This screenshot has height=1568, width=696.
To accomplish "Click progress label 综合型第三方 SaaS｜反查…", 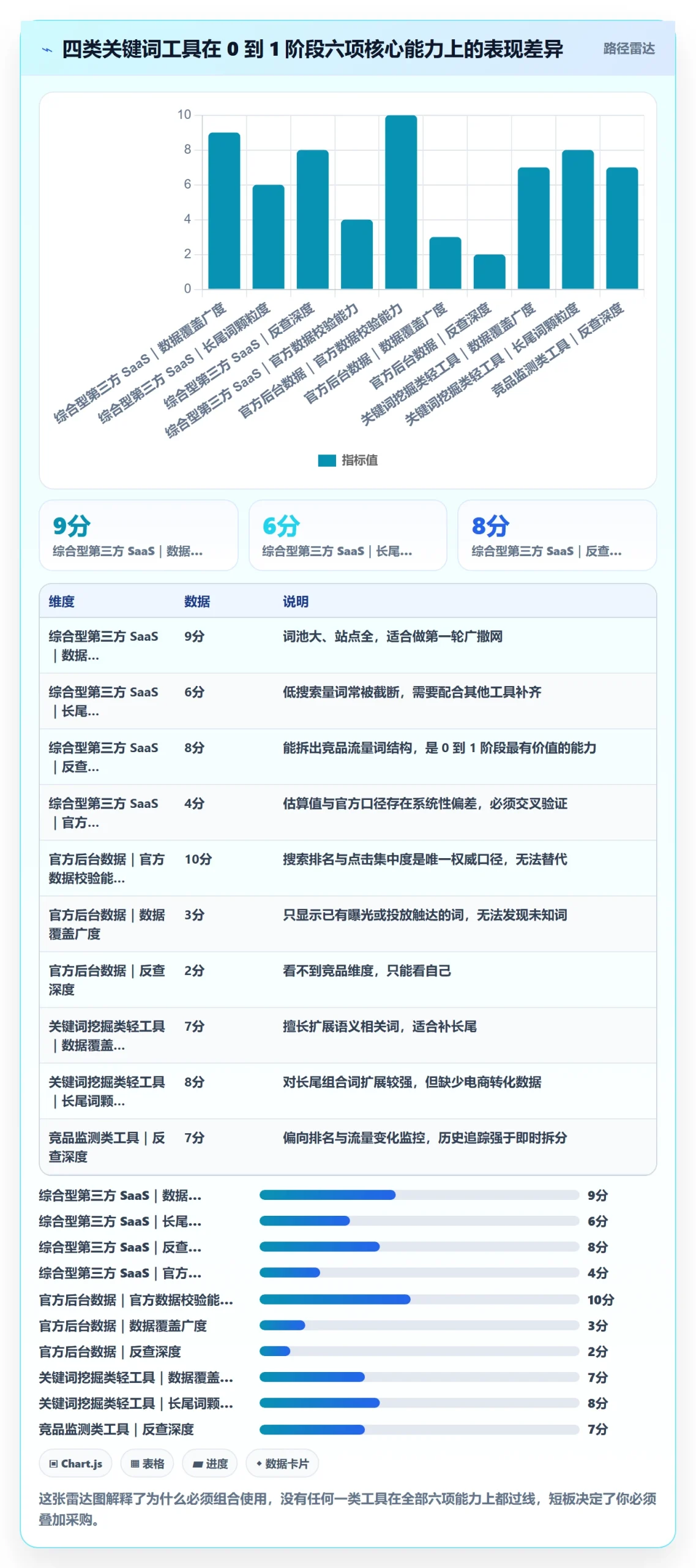I will click(120, 1247).
